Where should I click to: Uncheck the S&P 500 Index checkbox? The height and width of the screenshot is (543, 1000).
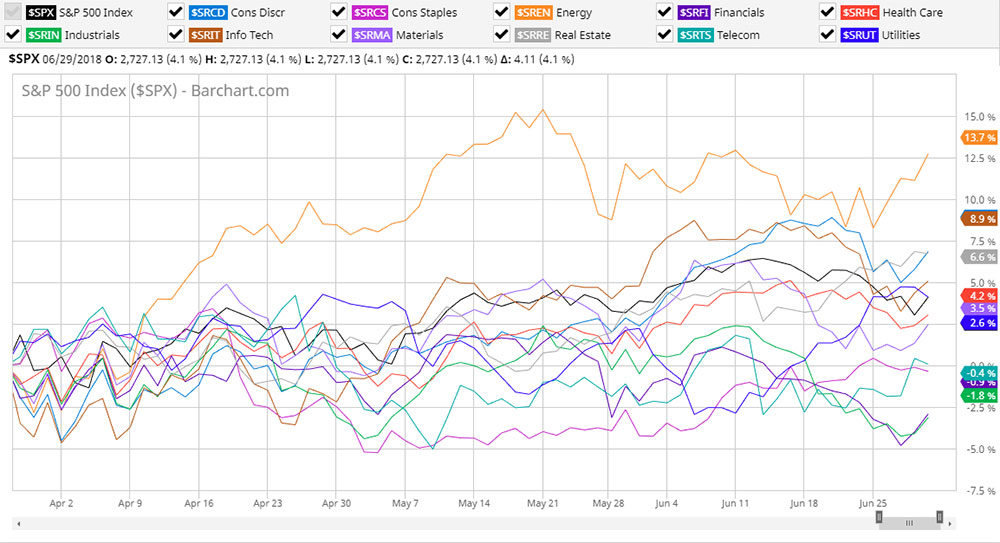click(x=14, y=12)
